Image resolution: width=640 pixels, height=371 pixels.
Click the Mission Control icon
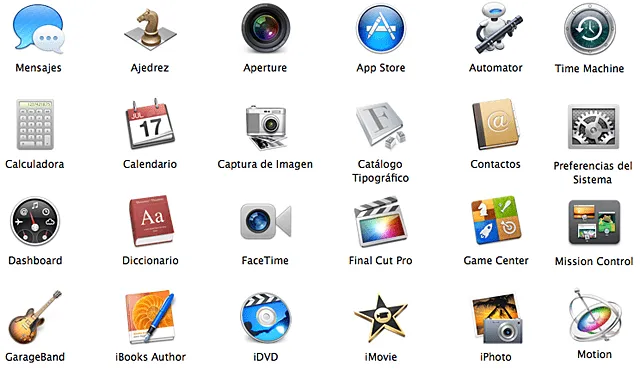(x=594, y=222)
